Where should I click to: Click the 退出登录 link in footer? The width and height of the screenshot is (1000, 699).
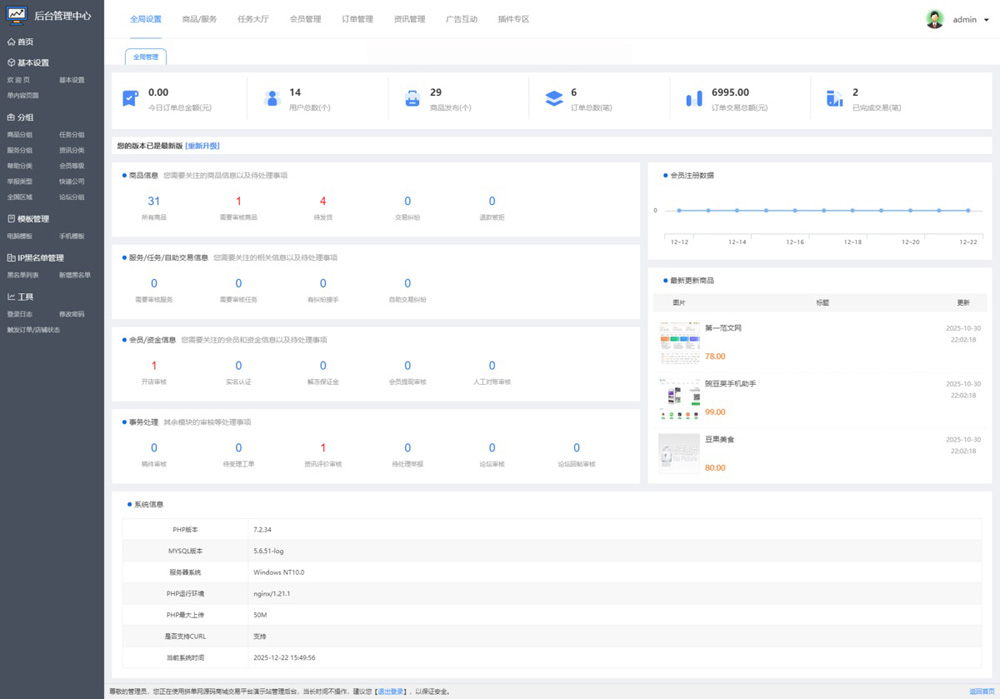390,691
